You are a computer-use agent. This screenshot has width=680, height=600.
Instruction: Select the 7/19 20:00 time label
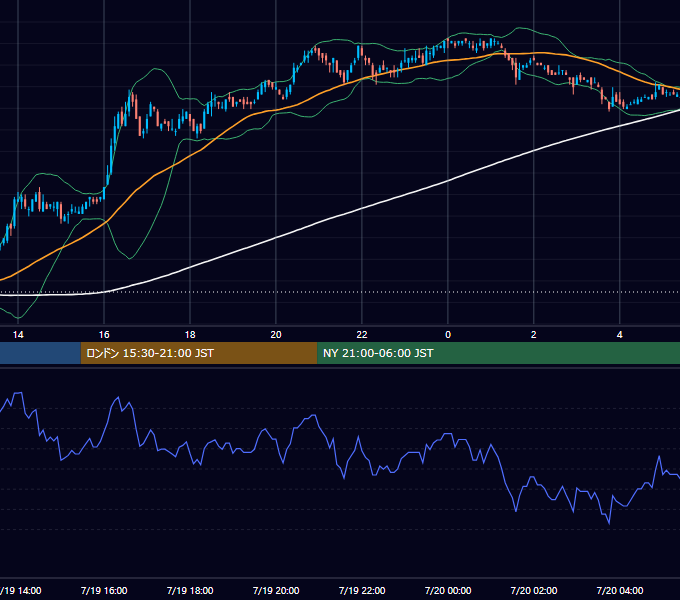[x=276, y=590]
